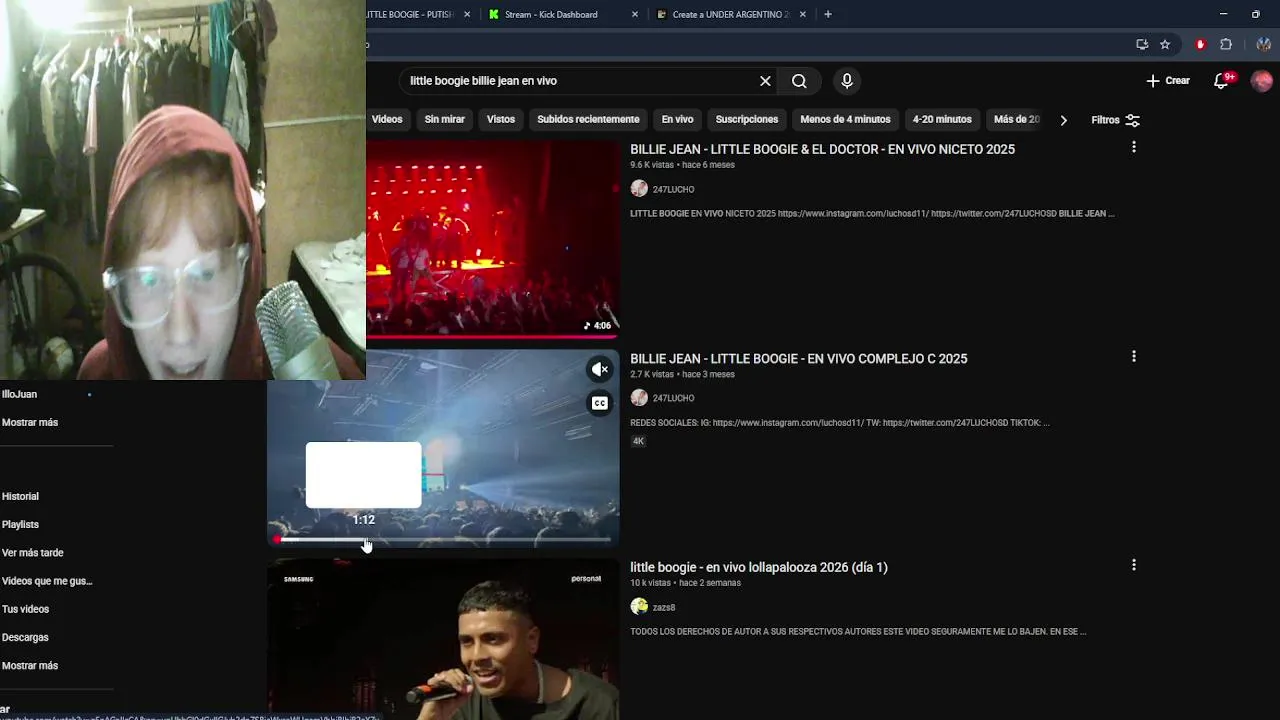The height and width of the screenshot is (720, 1280).
Task: Select the Subidos recientemente chip
Action: pyautogui.click(x=588, y=119)
